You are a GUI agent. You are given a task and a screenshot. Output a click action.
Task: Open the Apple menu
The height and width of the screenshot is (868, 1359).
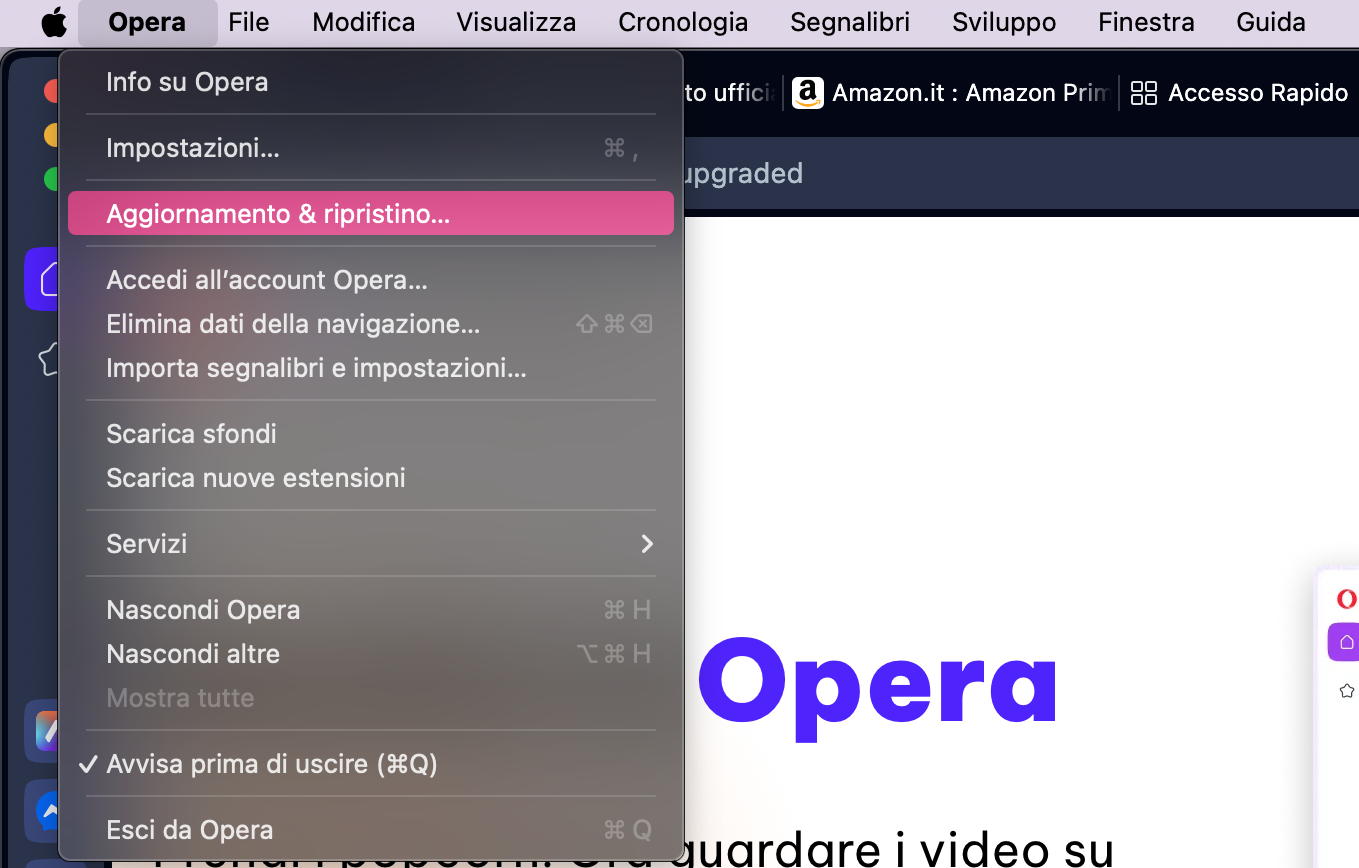(54, 22)
